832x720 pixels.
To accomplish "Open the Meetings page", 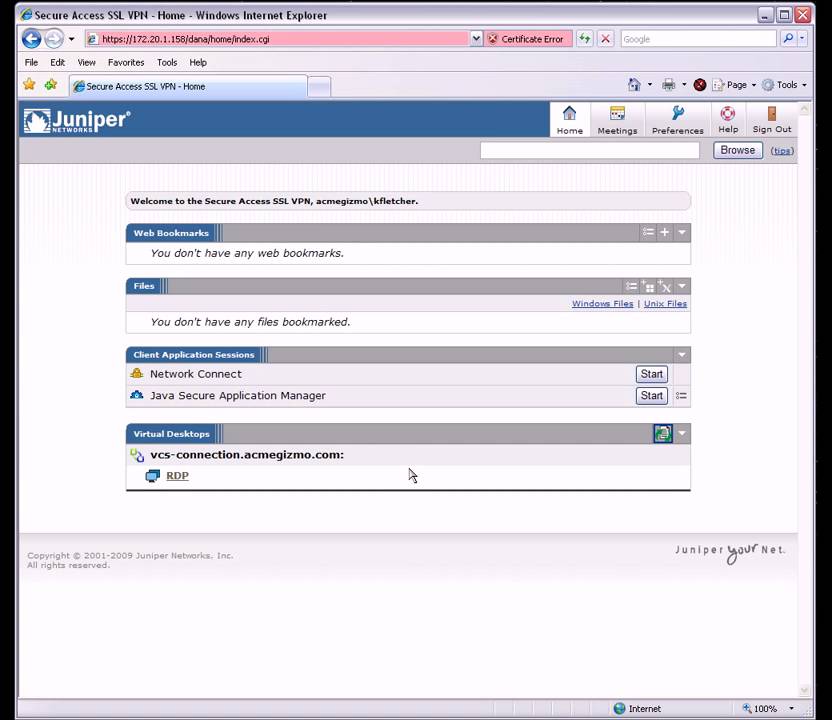I will (x=617, y=120).
